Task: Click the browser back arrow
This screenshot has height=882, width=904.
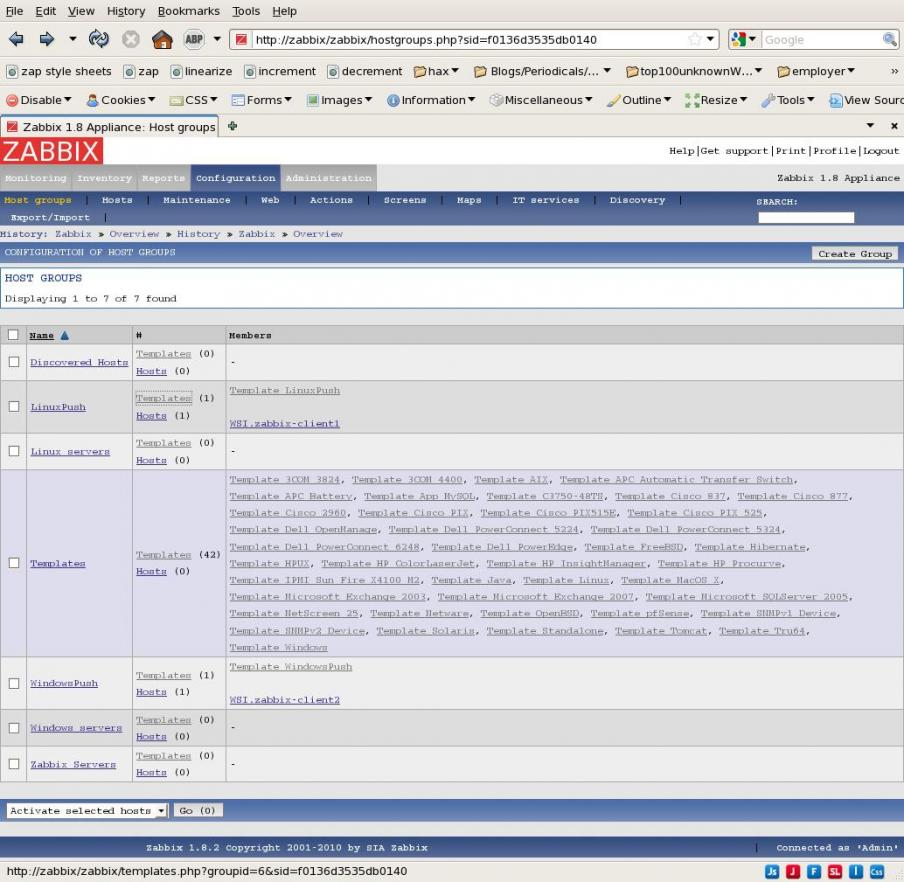Action: (x=16, y=40)
